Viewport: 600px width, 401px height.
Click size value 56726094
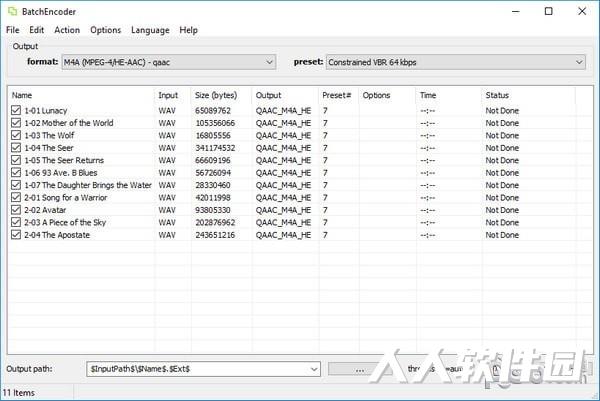(x=213, y=173)
